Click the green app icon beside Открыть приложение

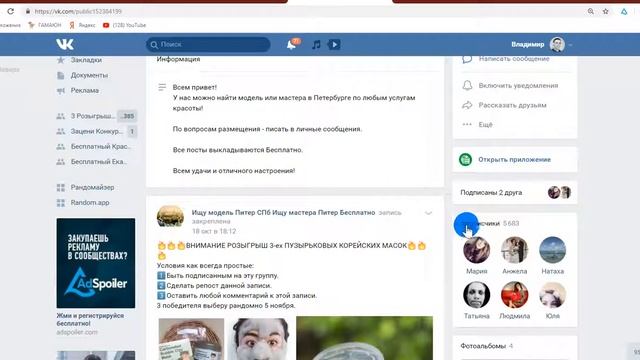466,160
